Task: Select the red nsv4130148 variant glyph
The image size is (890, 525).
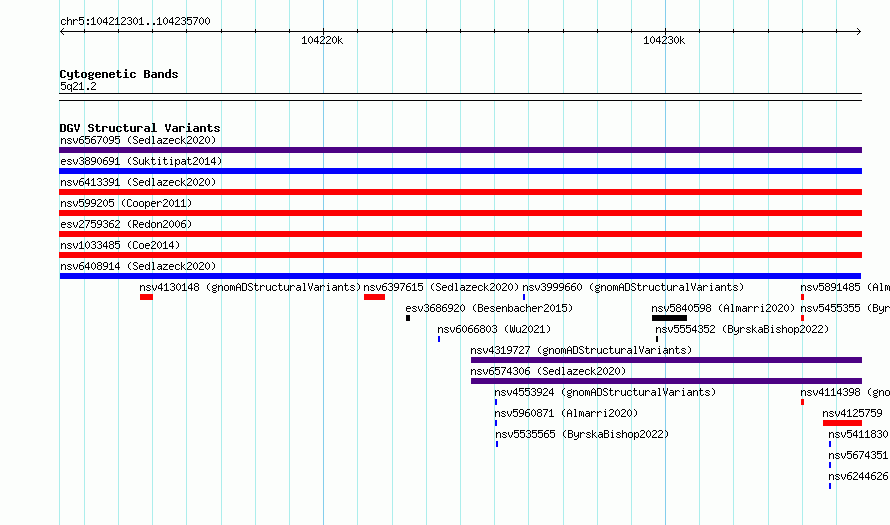Action: pyautogui.click(x=146, y=297)
